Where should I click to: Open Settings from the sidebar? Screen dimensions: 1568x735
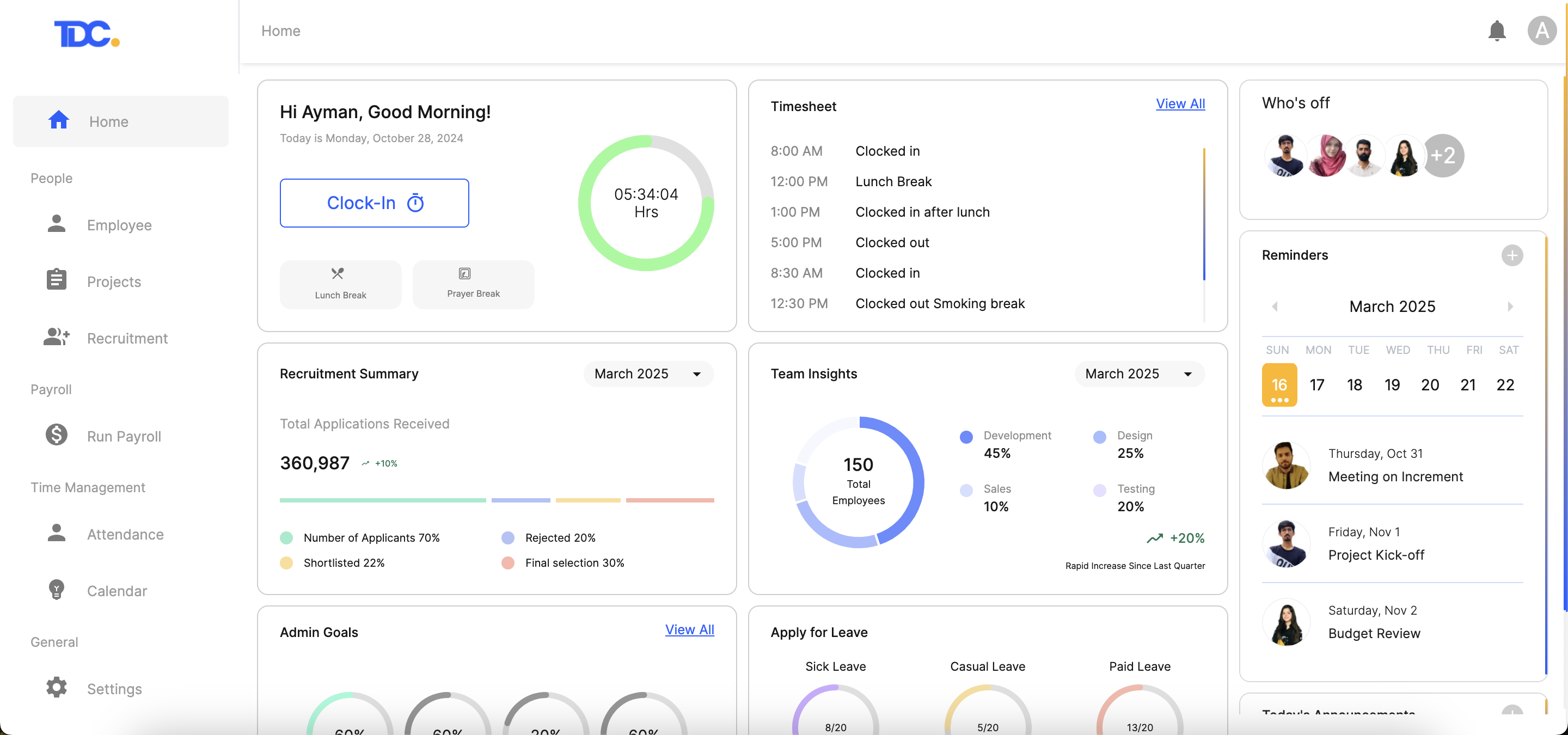click(114, 689)
